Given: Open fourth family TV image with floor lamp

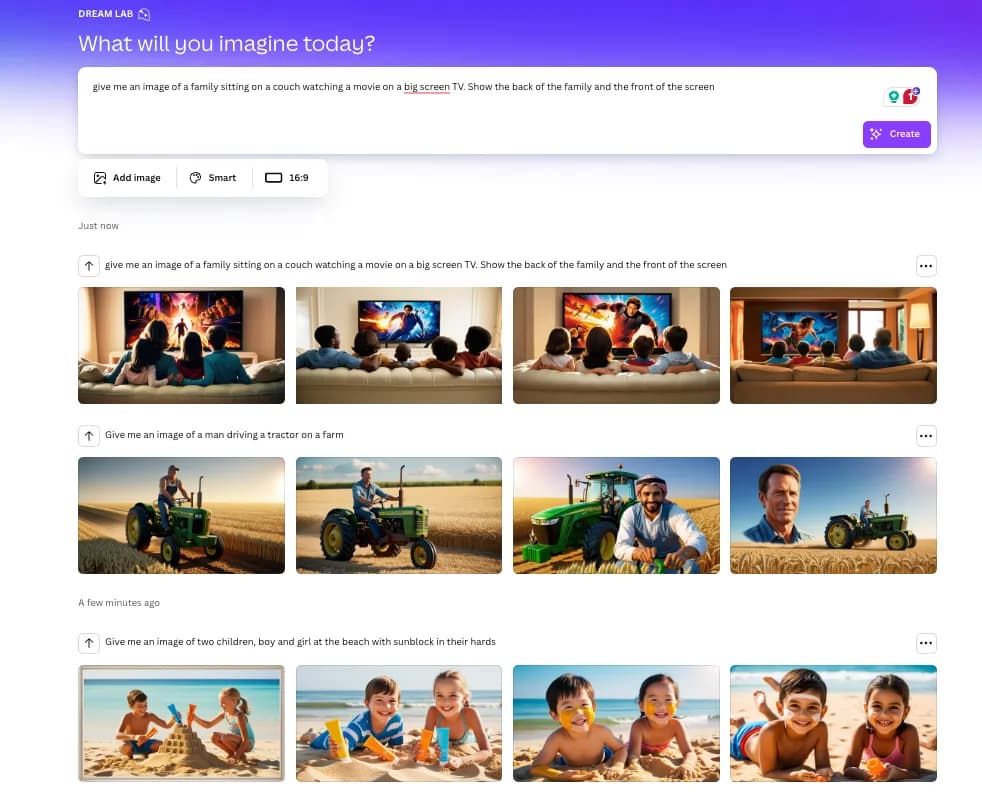Looking at the screenshot, I should point(834,346).
